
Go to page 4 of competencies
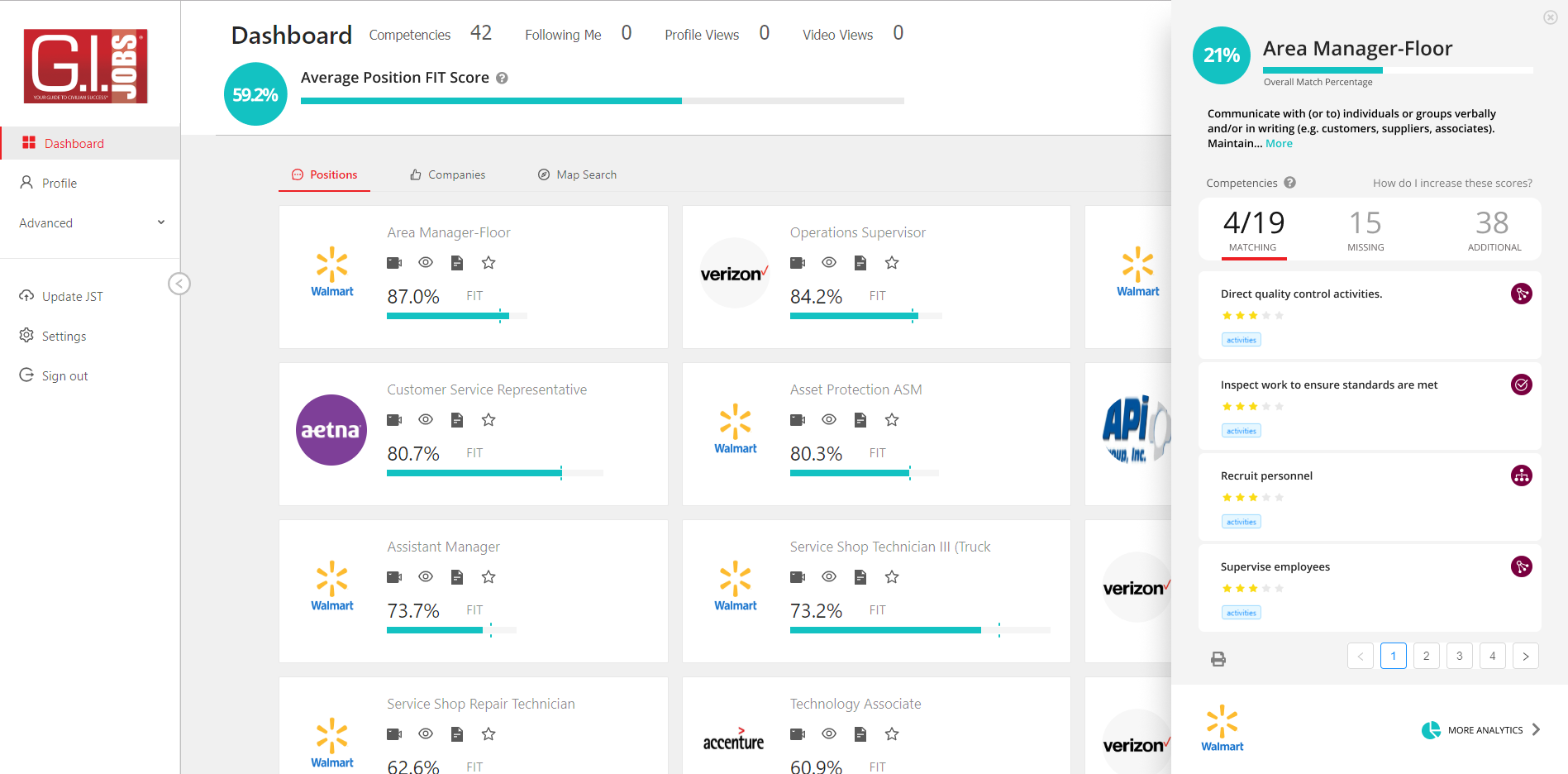tap(1493, 656)
